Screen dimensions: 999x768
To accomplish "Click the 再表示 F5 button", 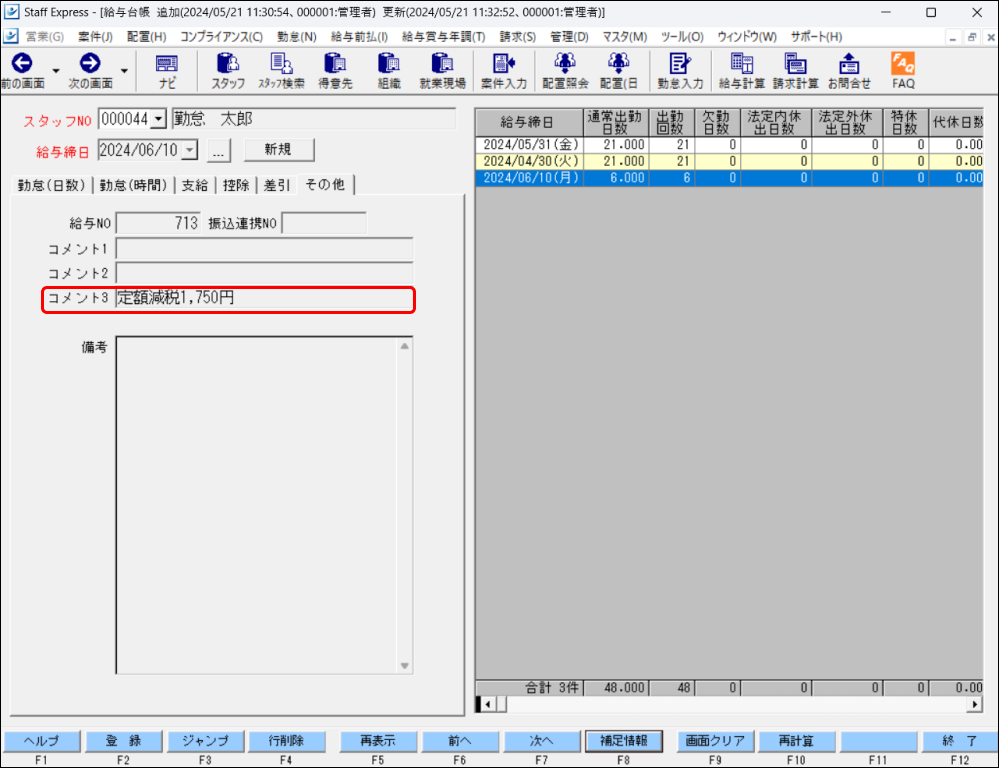I will tap(378, 741).
